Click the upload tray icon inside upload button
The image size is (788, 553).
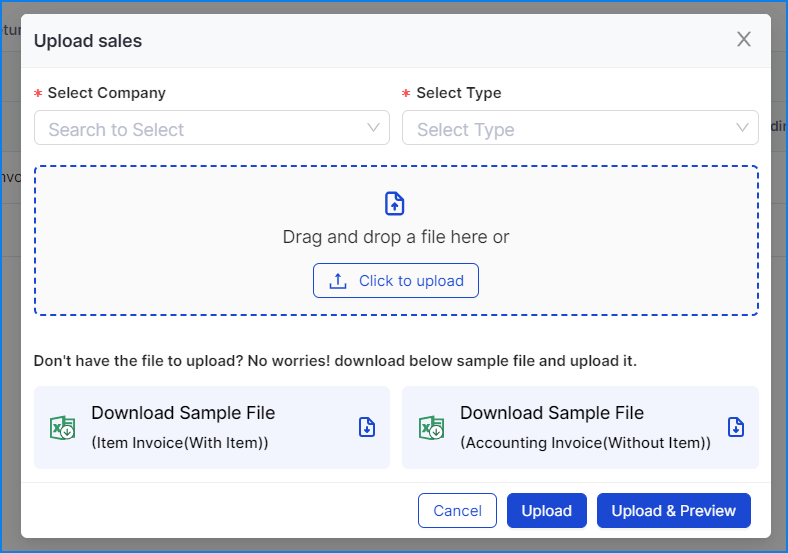click(338, 281)
